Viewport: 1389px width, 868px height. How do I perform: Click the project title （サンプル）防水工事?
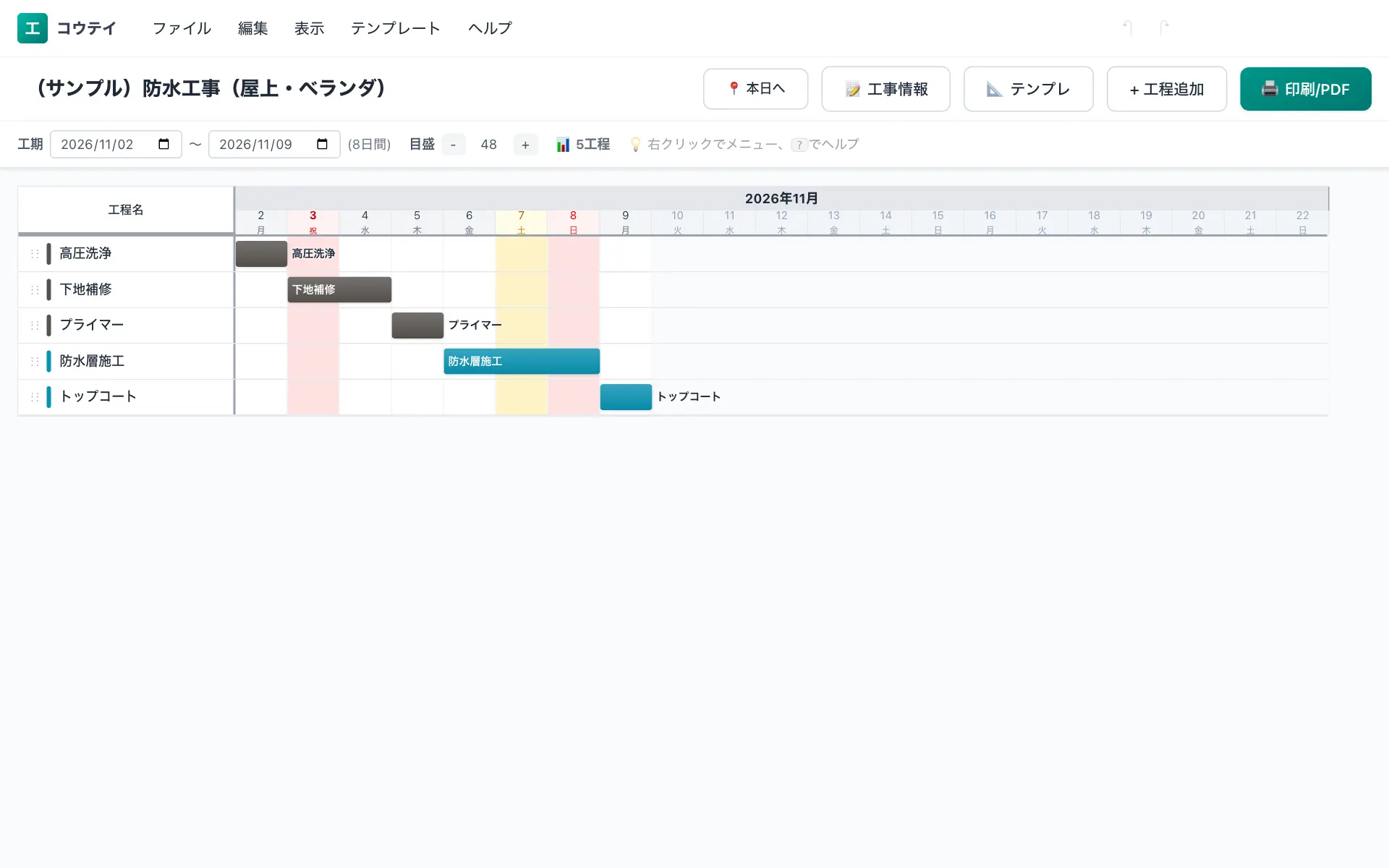[211, 88]
